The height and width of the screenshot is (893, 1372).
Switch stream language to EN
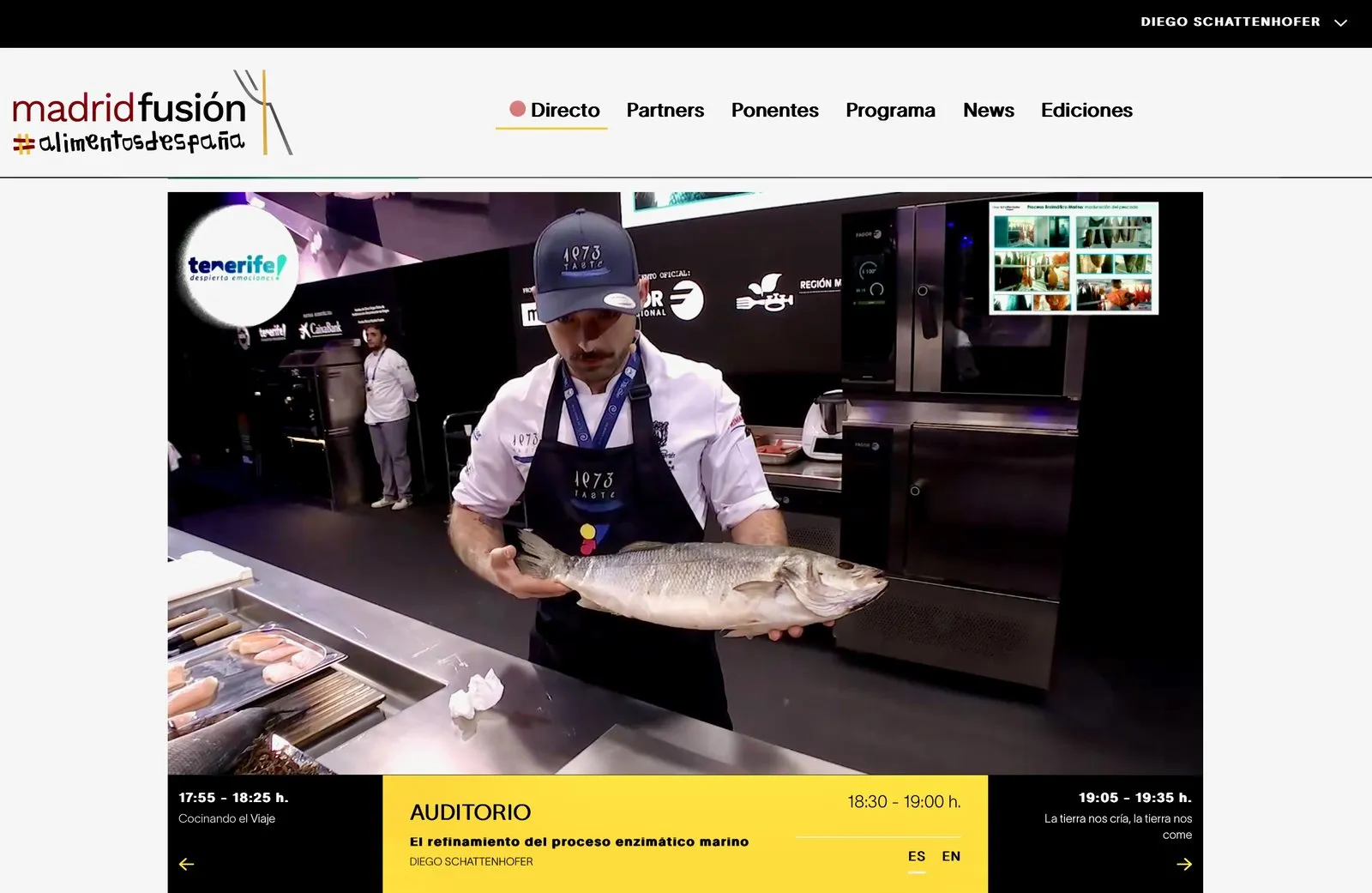point(951,856)
